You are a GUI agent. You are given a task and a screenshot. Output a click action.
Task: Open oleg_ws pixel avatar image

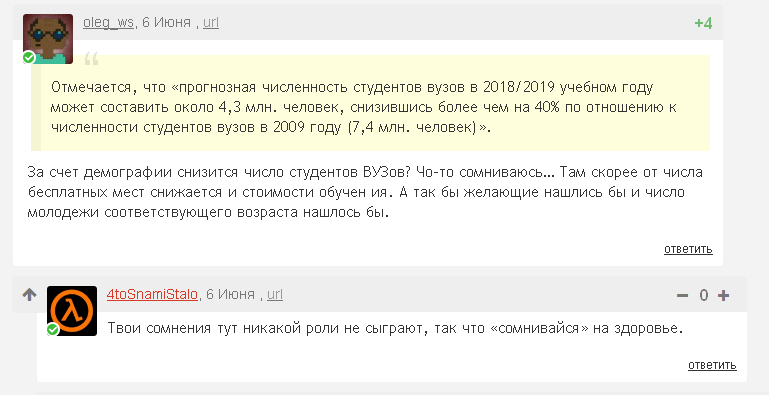pyautogui.click(x=48, y=39)
